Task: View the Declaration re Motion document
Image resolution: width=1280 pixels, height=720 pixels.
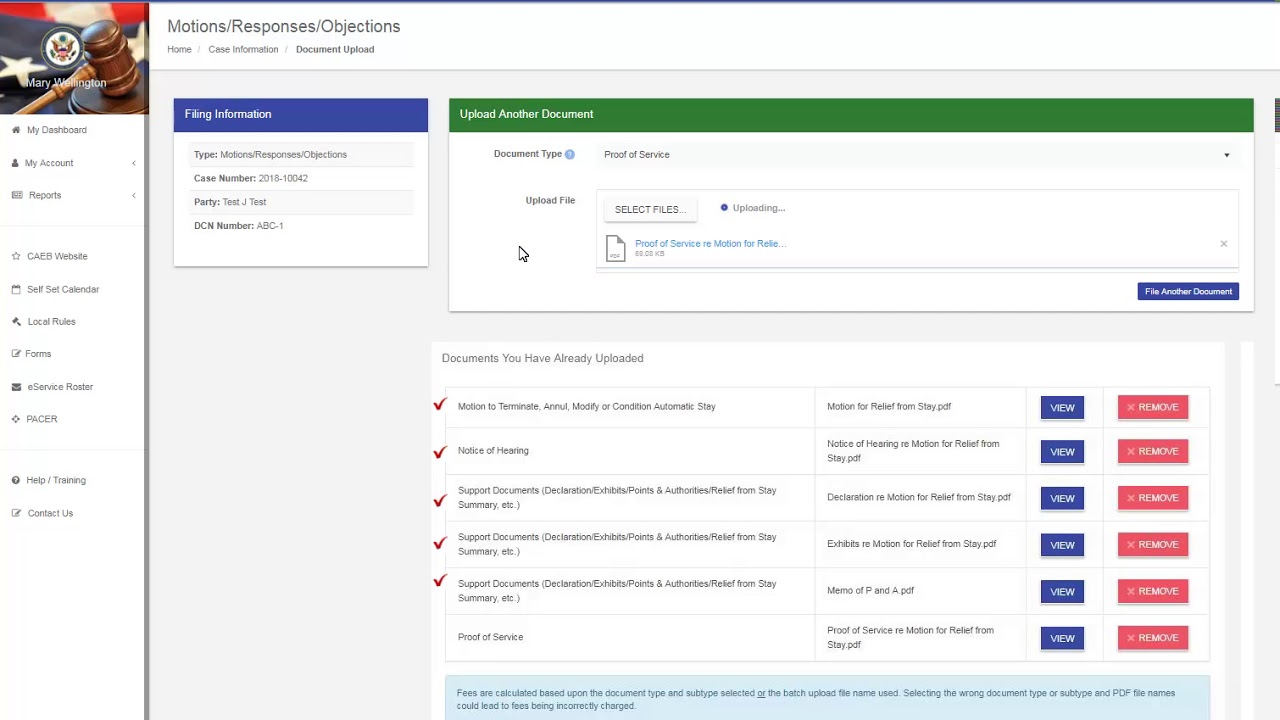Action: pos(1062,498)
